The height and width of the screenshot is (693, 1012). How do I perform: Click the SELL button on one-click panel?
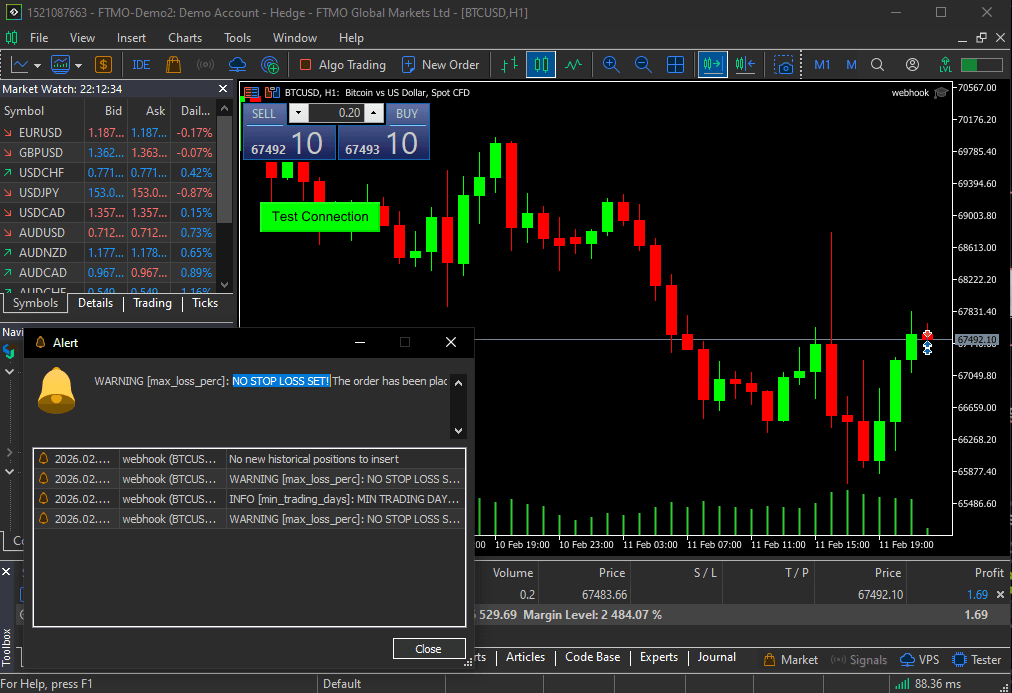263,114
